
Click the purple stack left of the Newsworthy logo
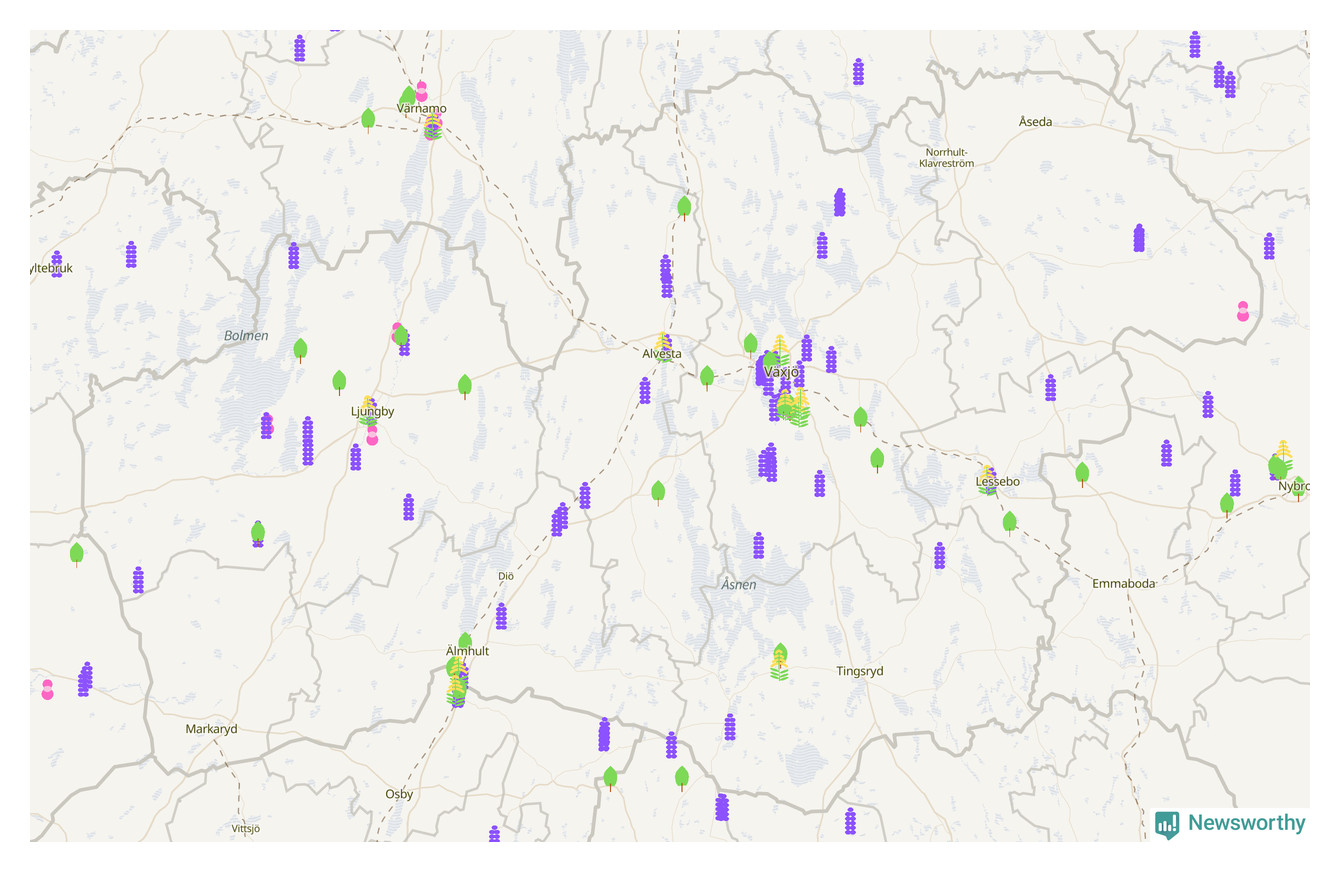850,821
